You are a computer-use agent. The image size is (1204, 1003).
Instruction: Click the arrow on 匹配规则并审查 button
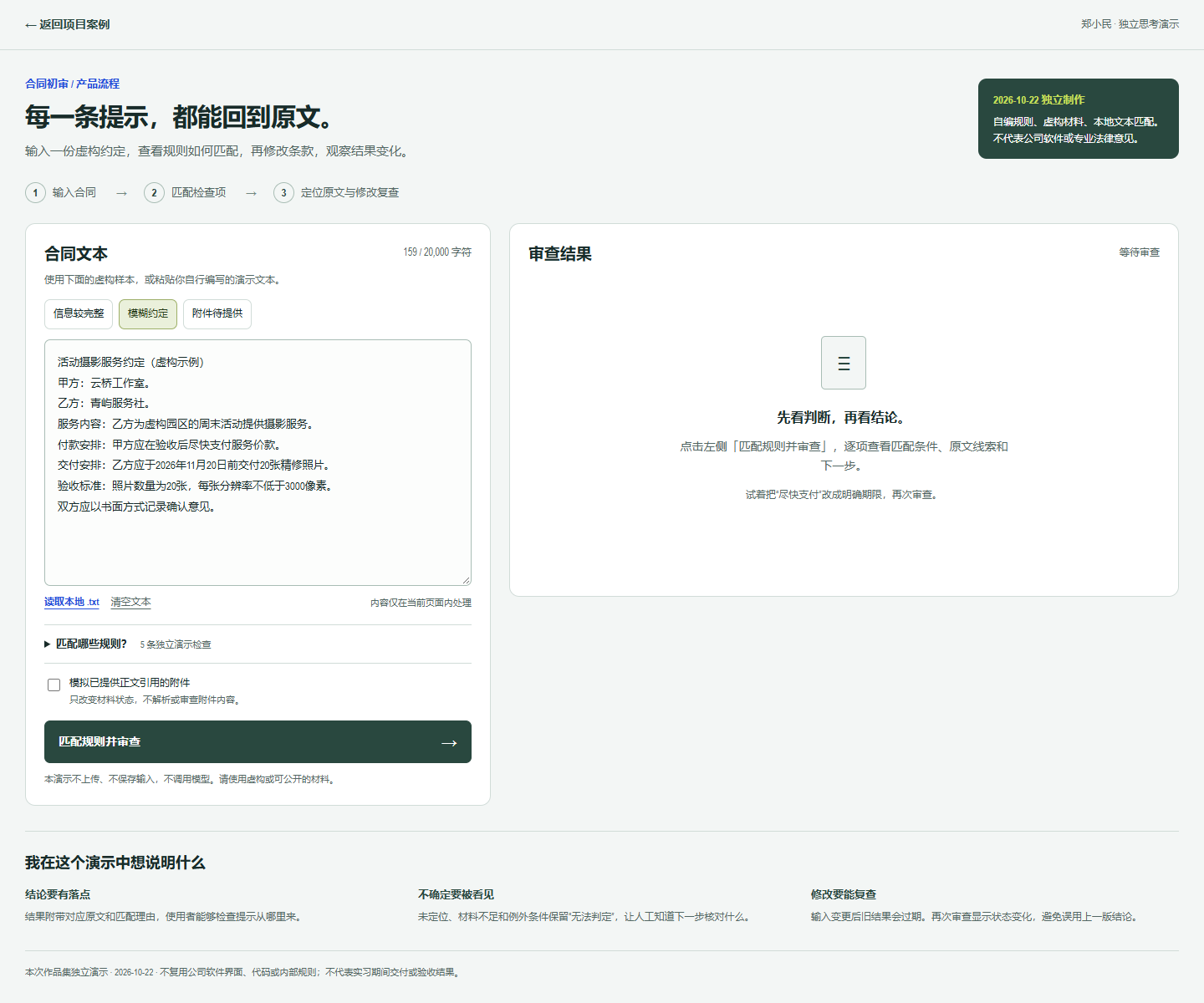point(449,742)
